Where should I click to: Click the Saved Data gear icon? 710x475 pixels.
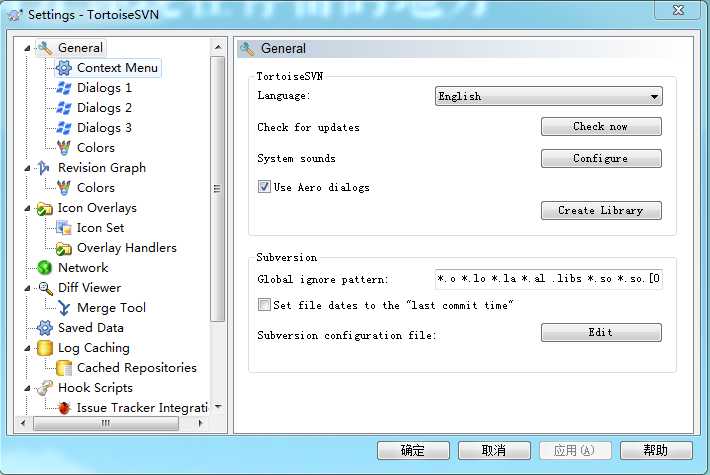pyautogui.click(x=45, y=328)
